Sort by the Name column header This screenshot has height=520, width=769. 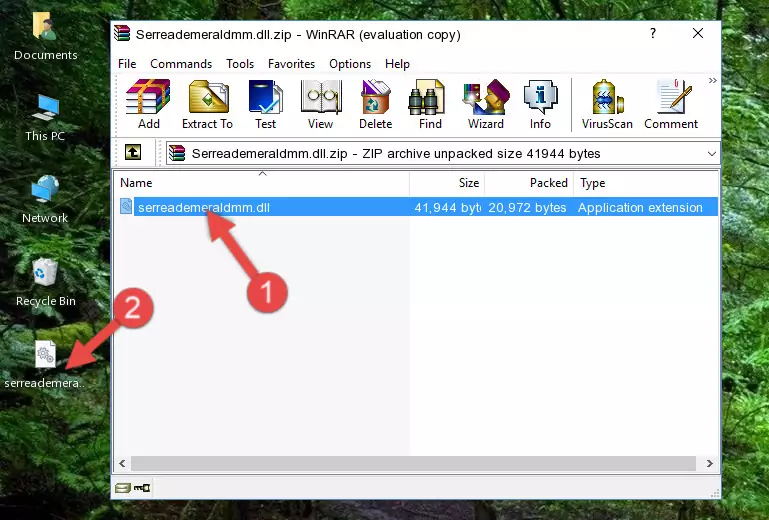[262, 183]
